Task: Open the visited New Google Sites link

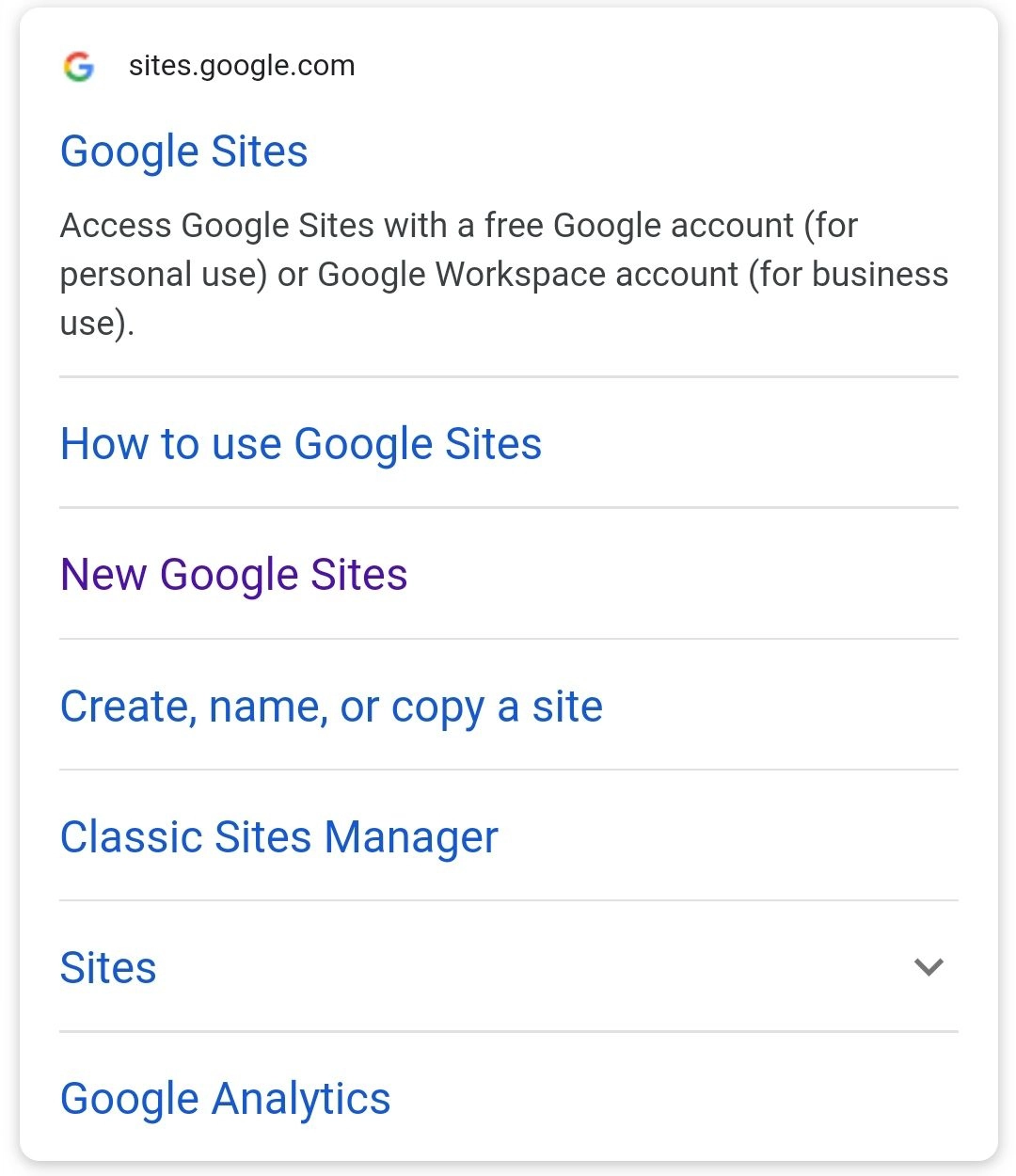Action: [233, 575]
